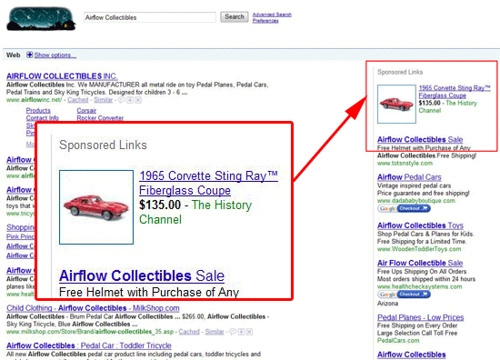Image resolution: width=500 pixels, height=360 pixels.
Task: Click the www.totsnstyle.com ad URL
Action: click(405, 163)
